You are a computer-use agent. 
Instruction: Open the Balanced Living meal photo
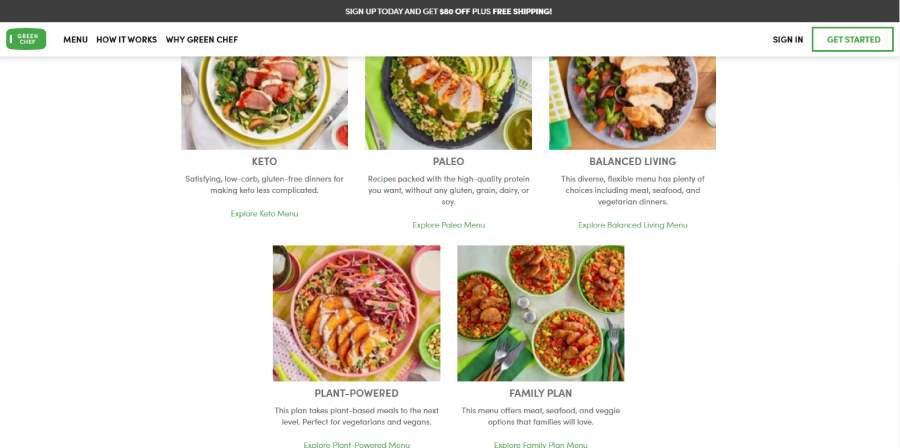633,103
